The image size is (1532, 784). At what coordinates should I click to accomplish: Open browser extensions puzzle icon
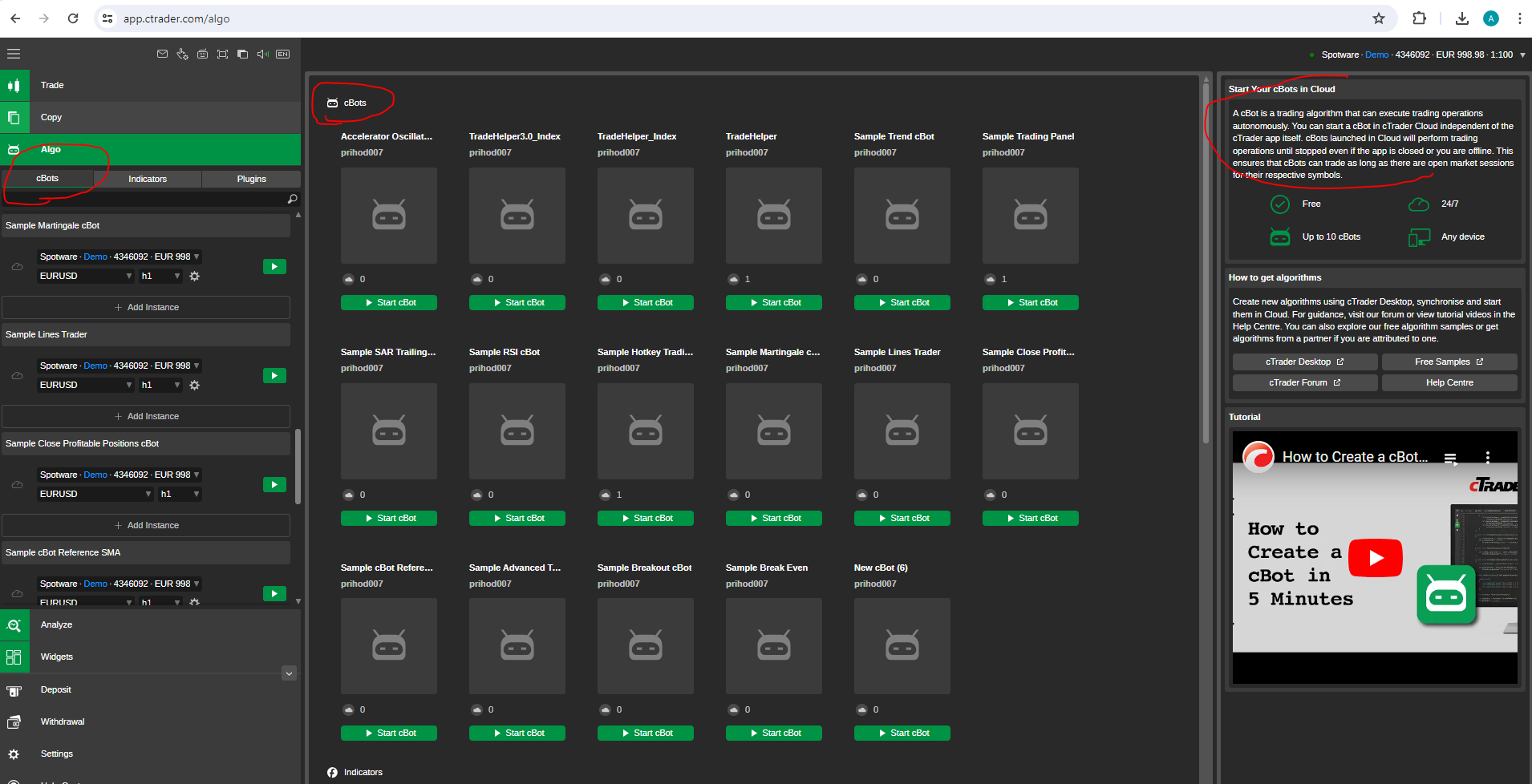point(1419,18)
